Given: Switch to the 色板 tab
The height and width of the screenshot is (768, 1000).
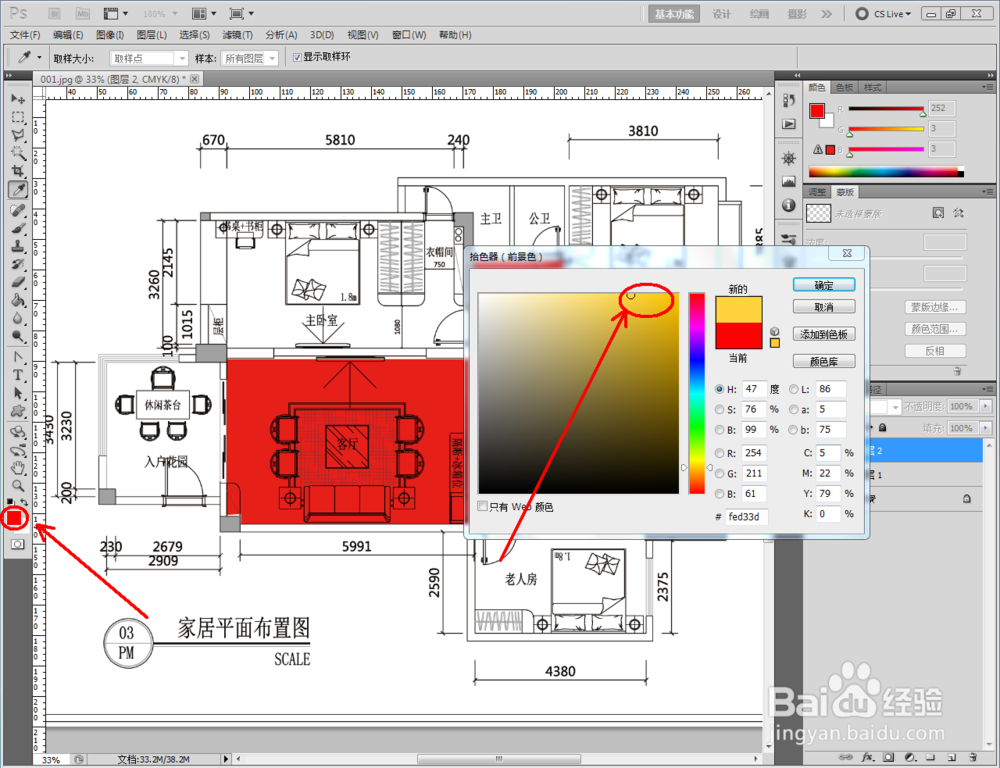Looking at the screenshot, I should (844, 87).
